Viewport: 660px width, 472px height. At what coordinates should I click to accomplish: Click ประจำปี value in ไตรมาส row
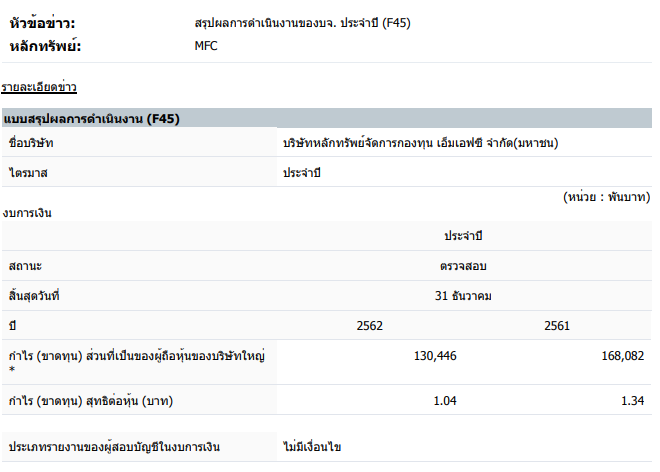(x=302, y=173)
